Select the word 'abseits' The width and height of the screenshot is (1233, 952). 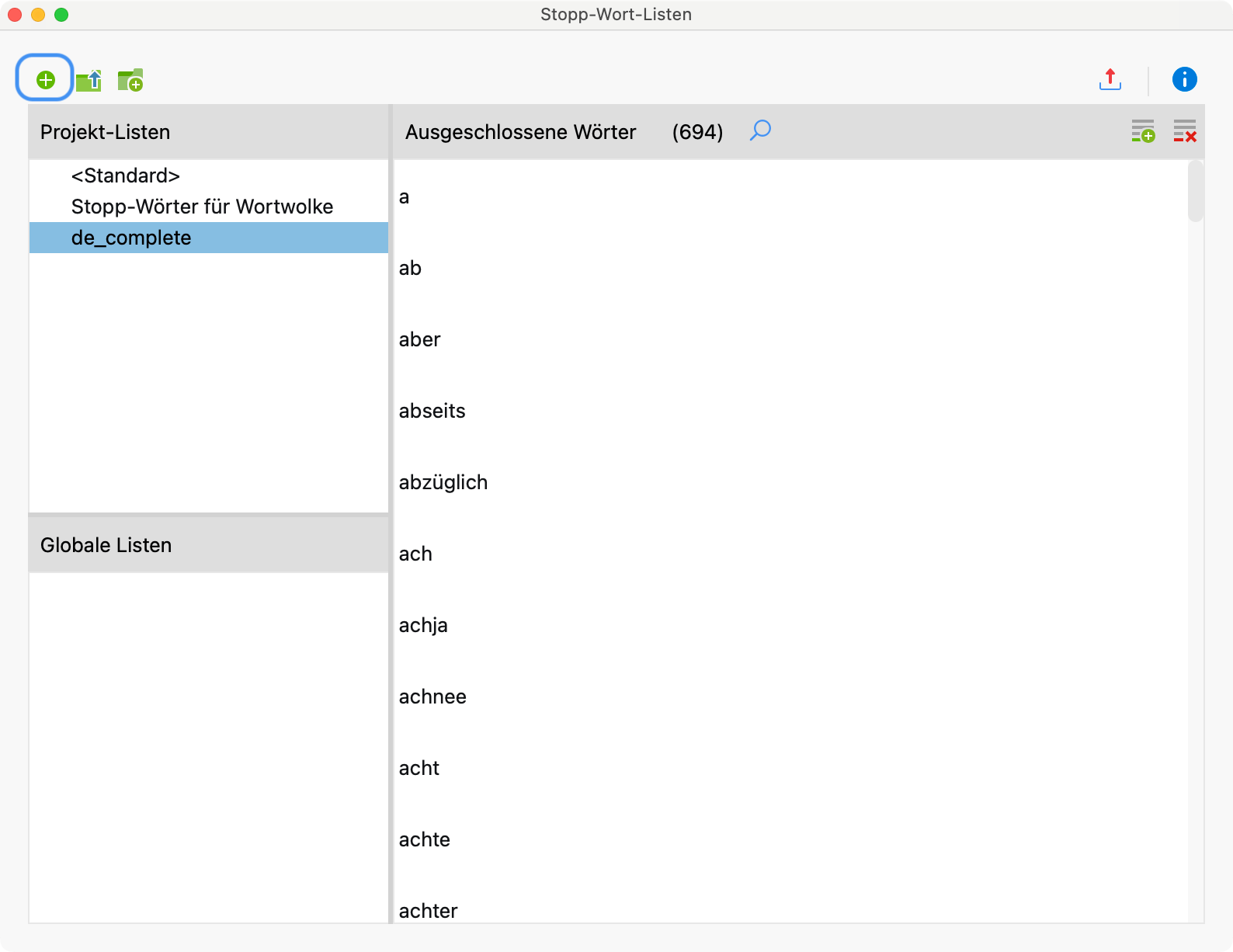click(432, 411)
